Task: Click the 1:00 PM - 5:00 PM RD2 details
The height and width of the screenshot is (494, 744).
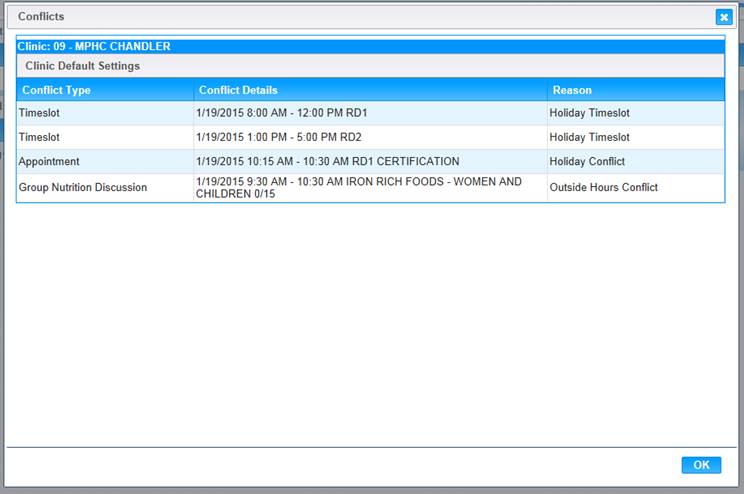Action: pos(370,137)
